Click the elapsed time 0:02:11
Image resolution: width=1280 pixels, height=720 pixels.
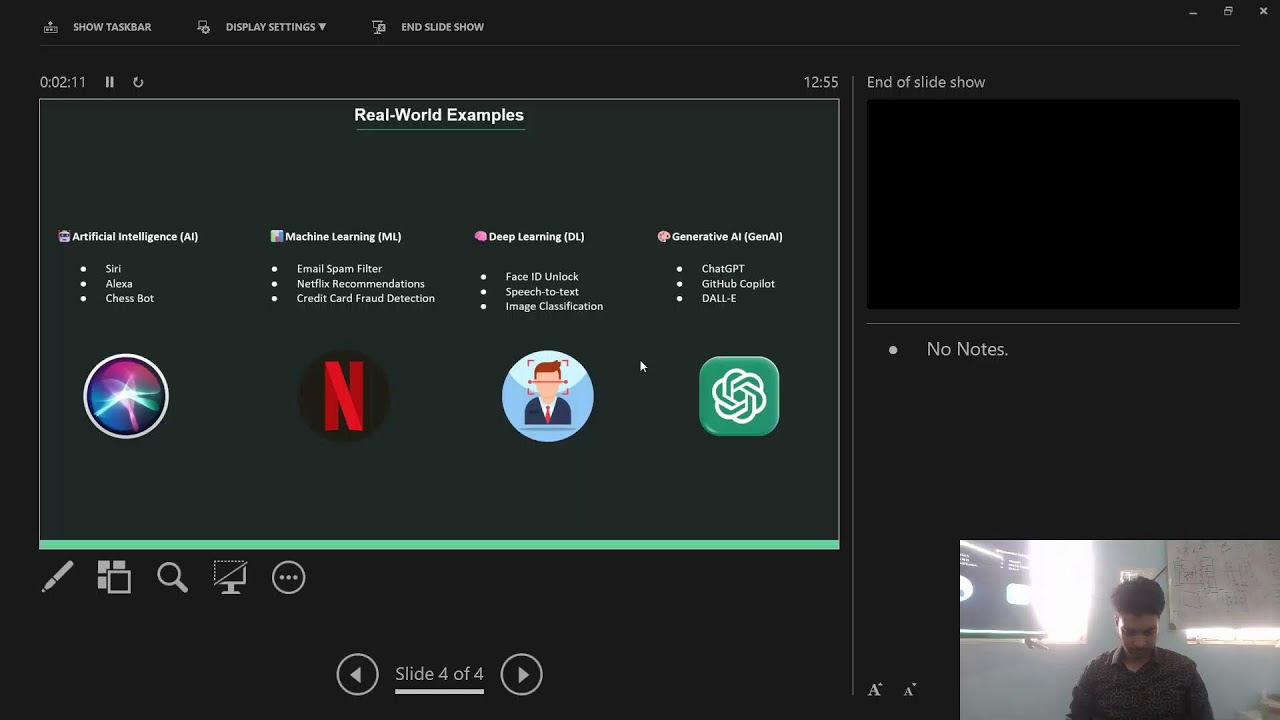pyautogui.click(x=63, y=82)
